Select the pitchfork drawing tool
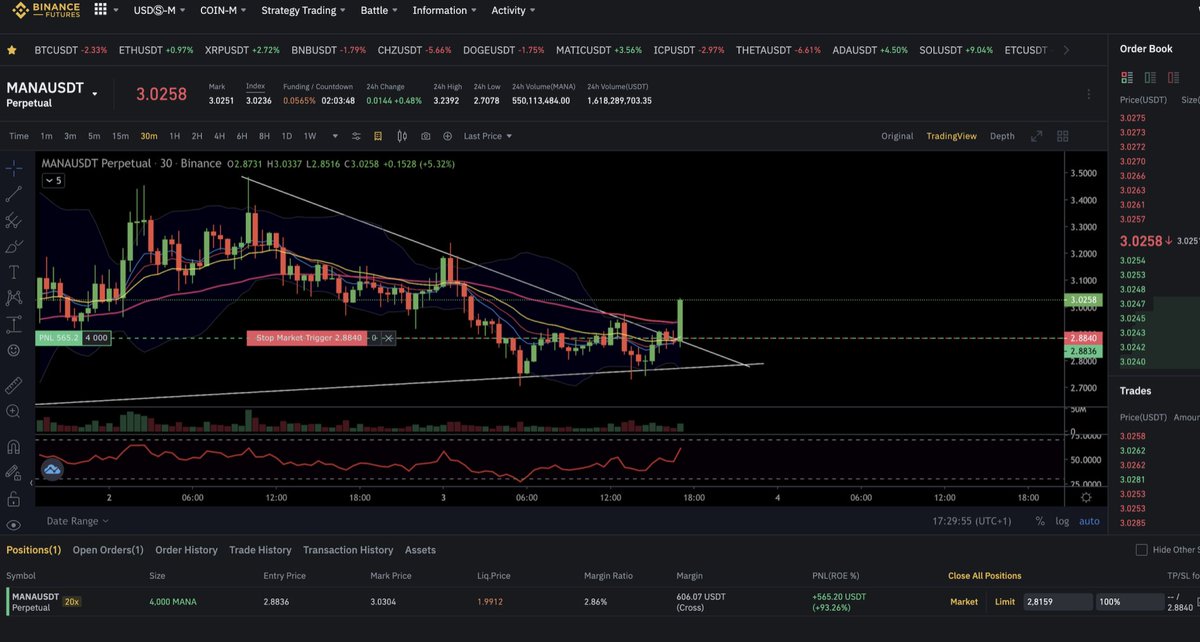Image resolution: width=1200 pixels, height=642 pixels. pyautogui.click(x=14, y=219)
